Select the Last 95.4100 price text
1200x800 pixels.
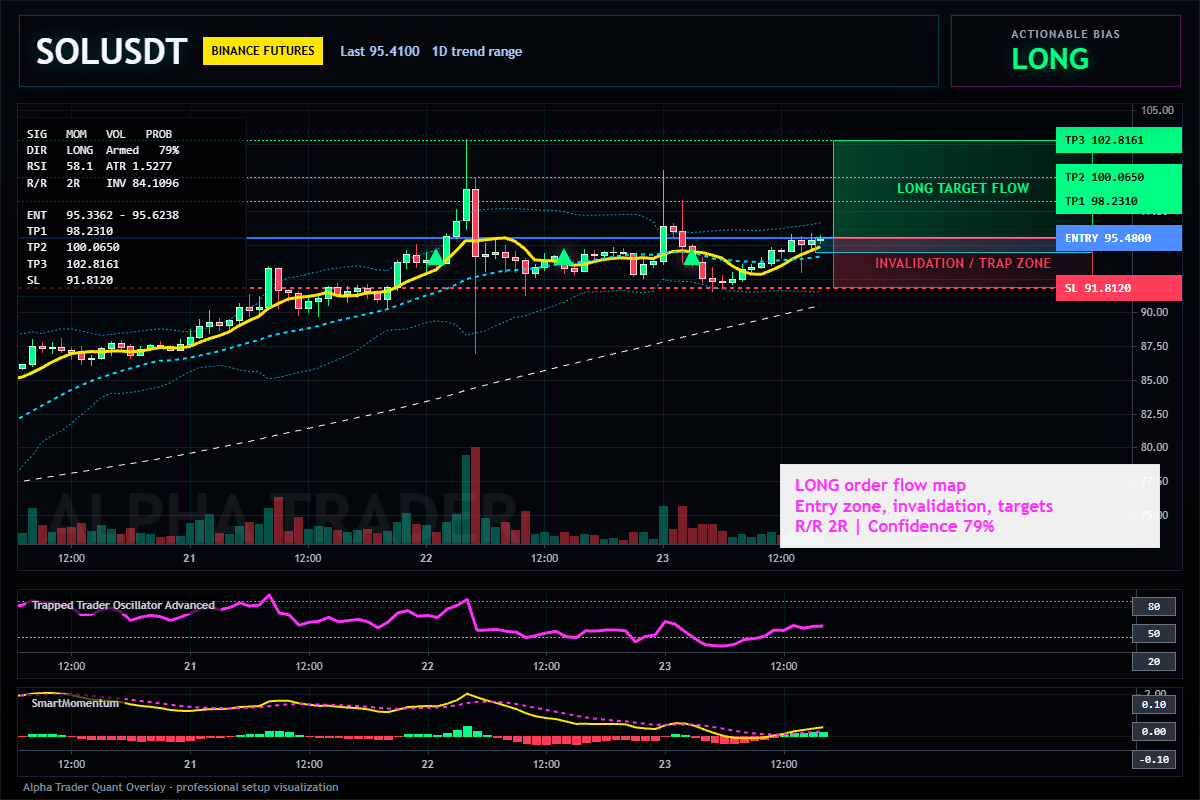coord(380,51)
